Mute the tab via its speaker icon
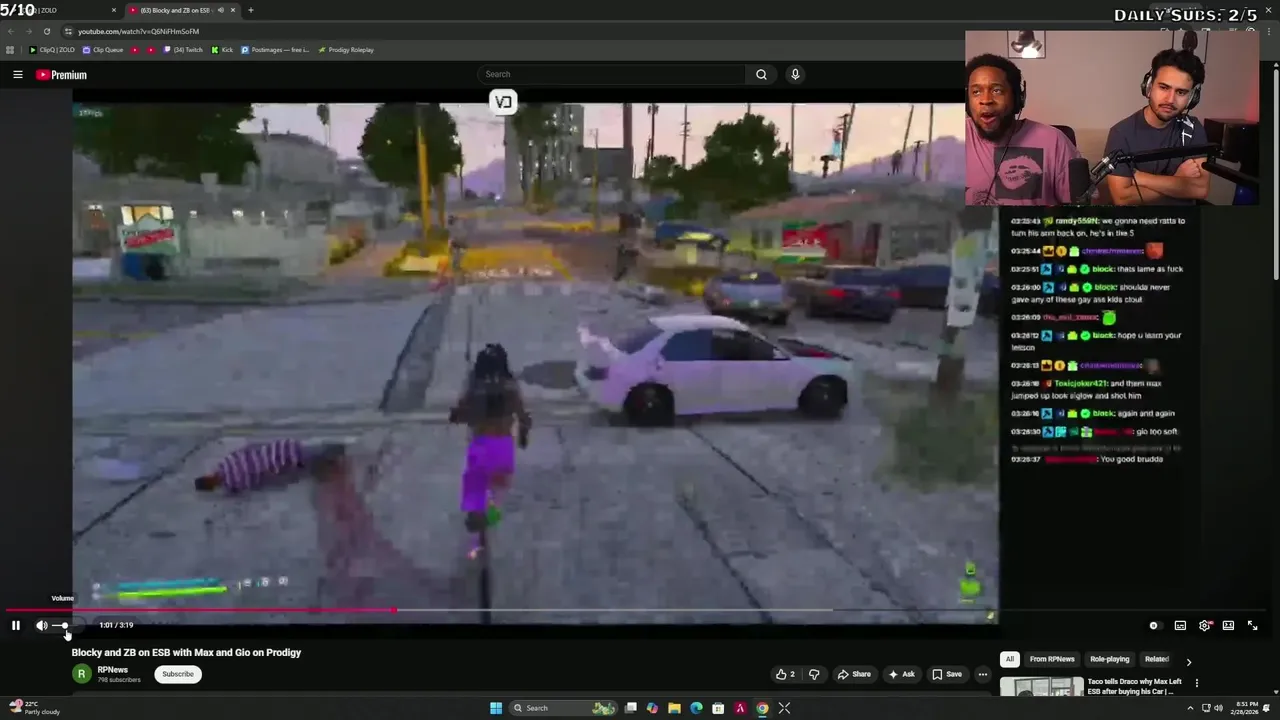The height and width of the screenshot is (720, 1280). (220, 10)
